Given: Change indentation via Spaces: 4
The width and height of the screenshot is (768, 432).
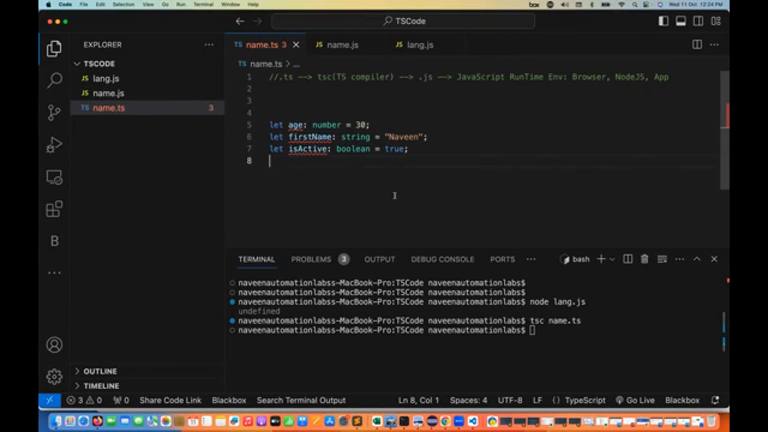Looking at the screenshot, I should pos(468,400).
